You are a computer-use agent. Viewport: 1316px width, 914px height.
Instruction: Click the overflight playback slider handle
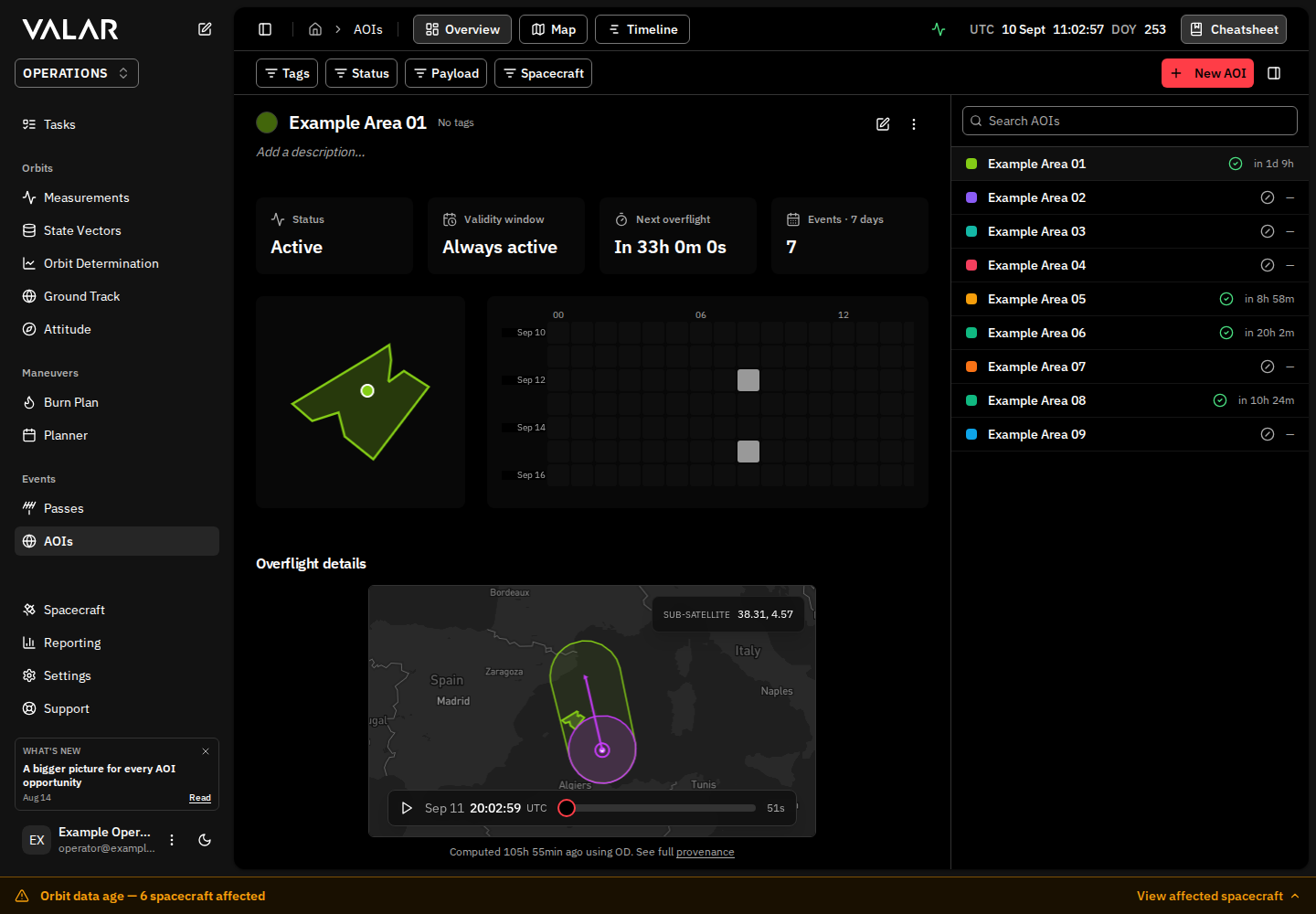pos(567,808)
